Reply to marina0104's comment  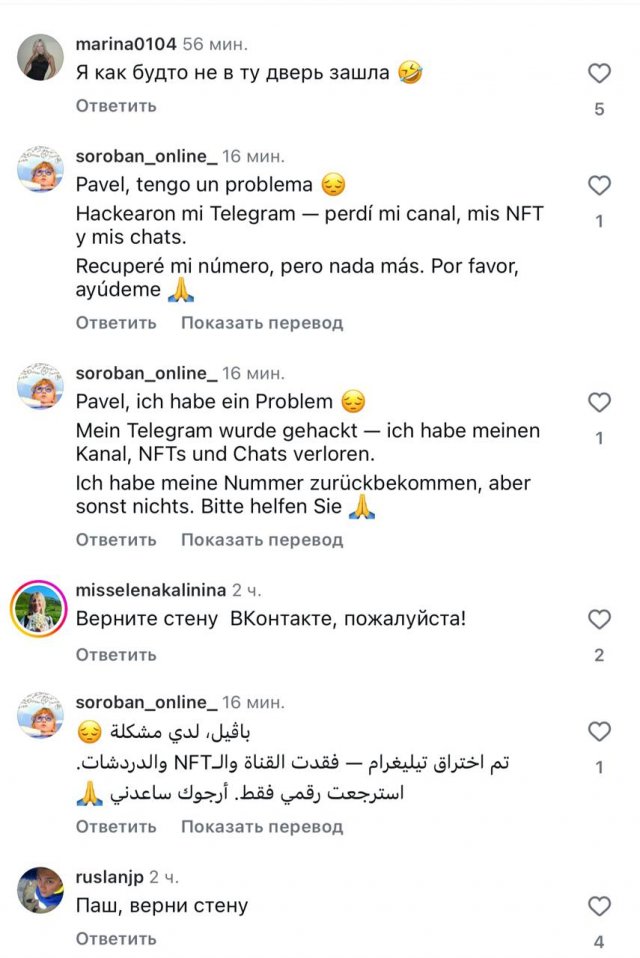[116, 106]
